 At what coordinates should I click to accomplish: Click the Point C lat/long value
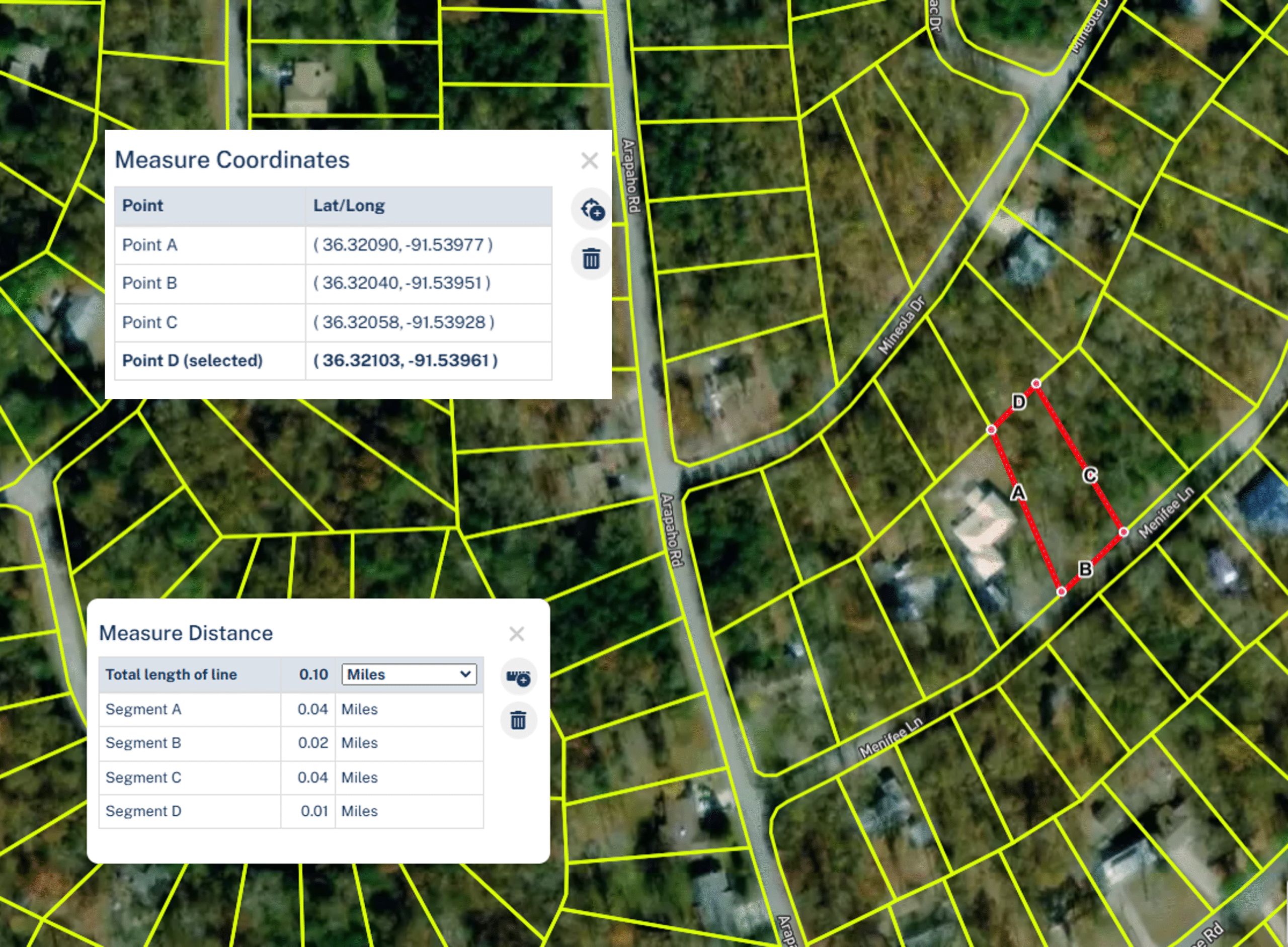click(404, 322)
